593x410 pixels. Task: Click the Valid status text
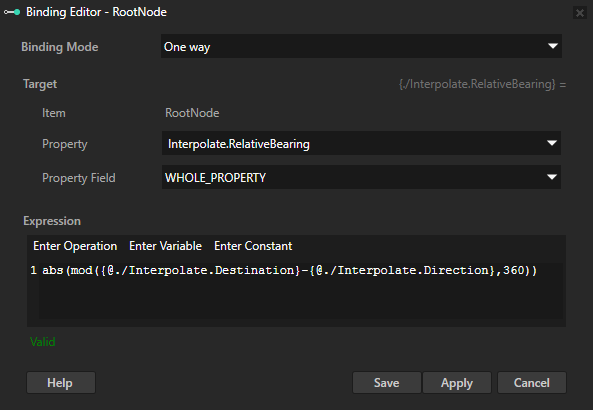tap(43, 342)
